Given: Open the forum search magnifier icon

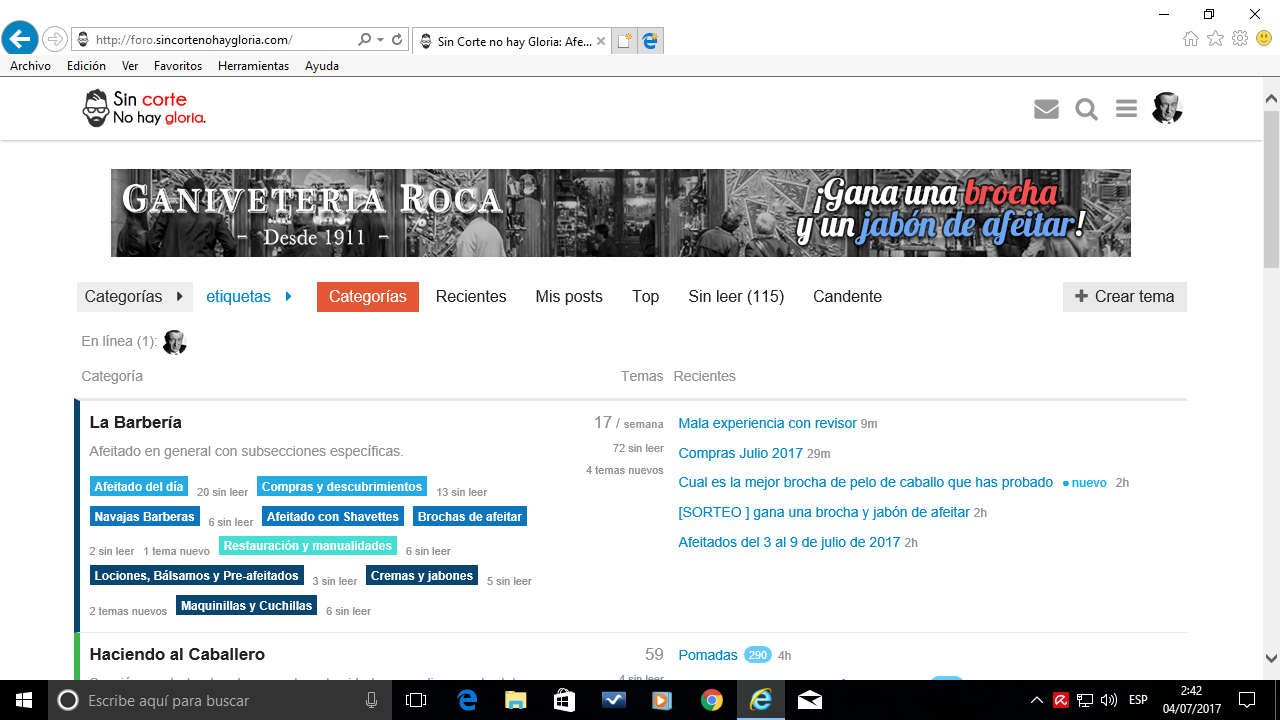Looking at the screenshot, I should click(1087, 109).
